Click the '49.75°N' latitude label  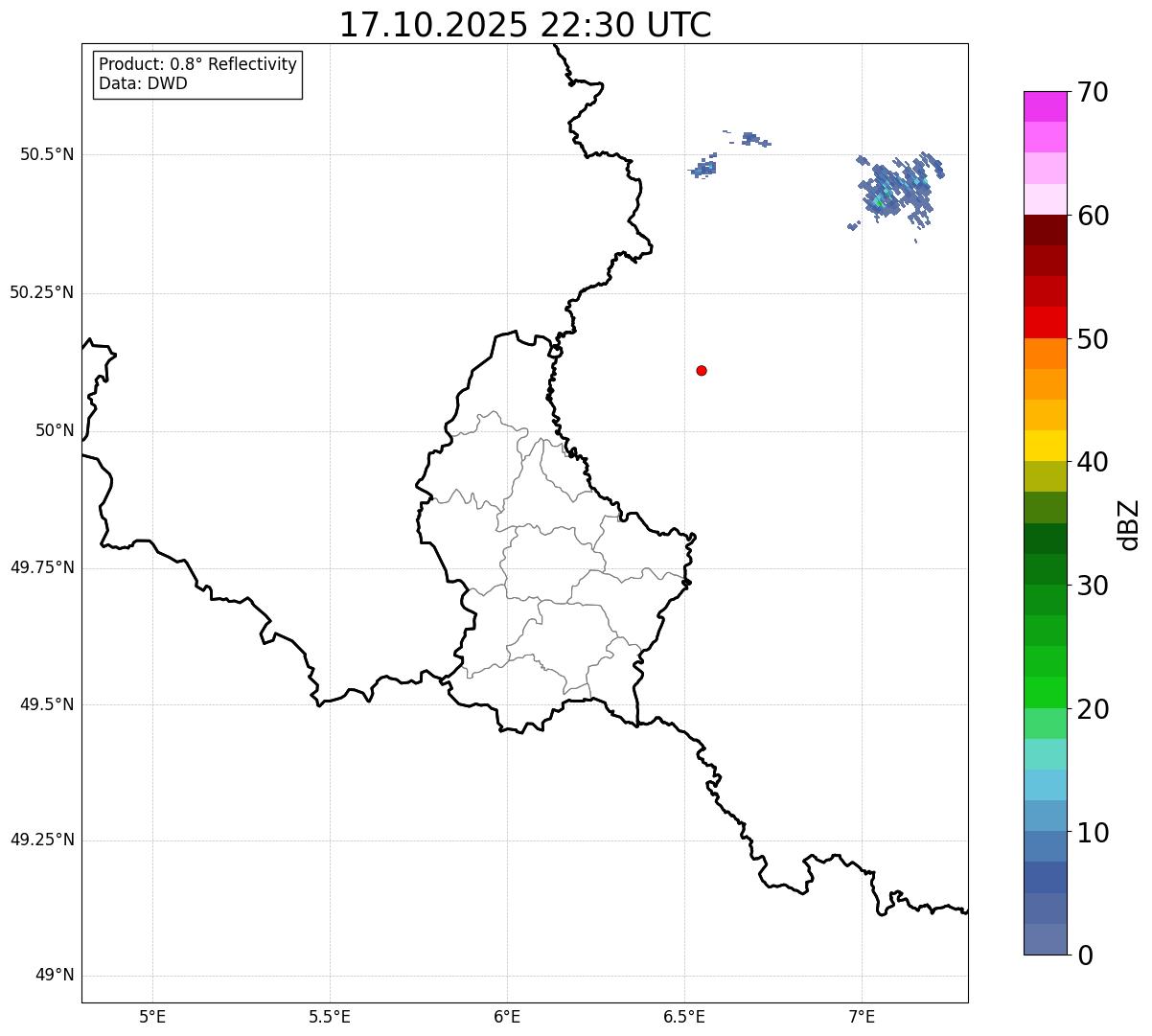pos(41,567)
